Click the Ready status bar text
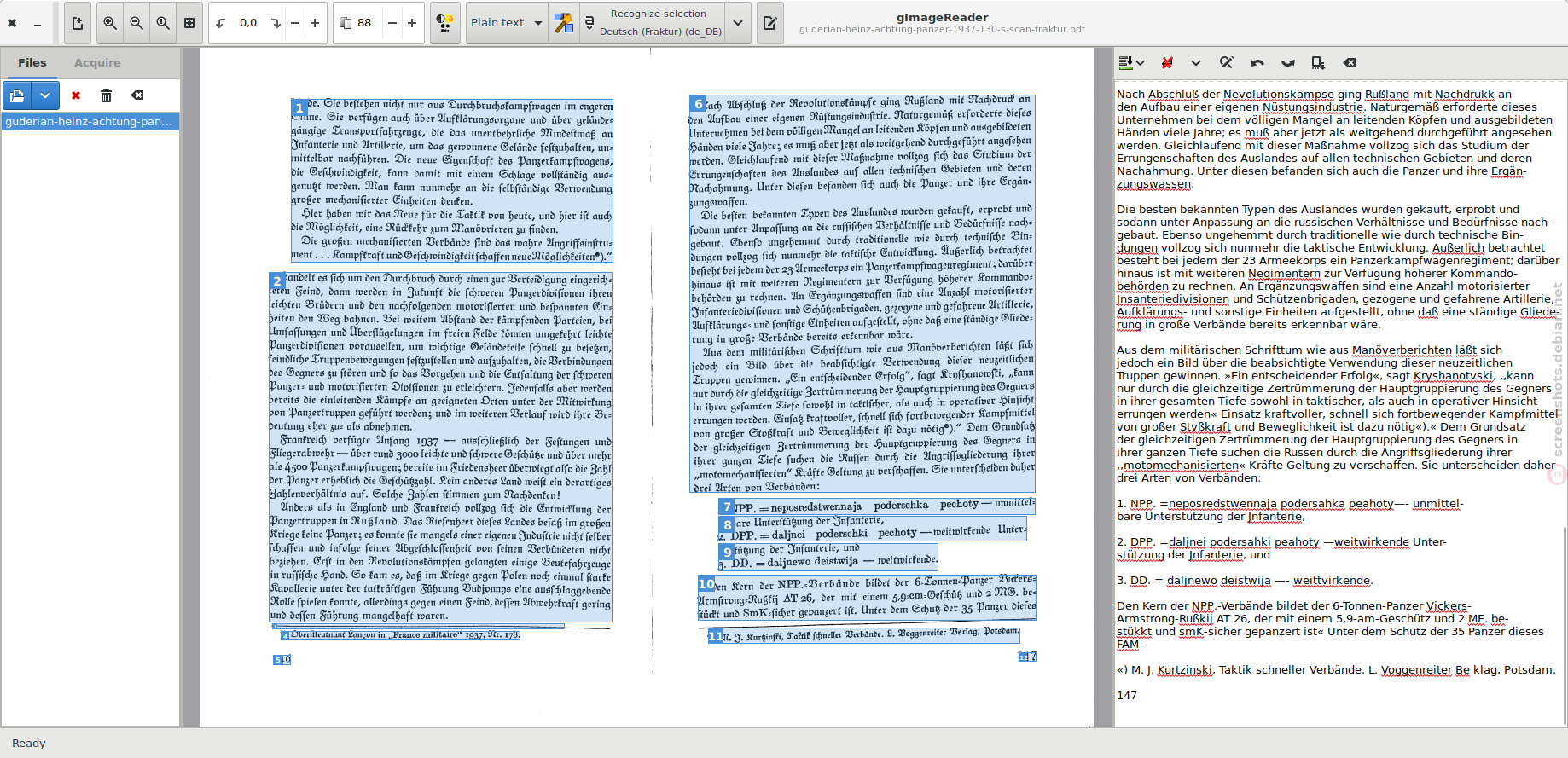The width and height of the screenshot is (1568, 758). point(29,744)
